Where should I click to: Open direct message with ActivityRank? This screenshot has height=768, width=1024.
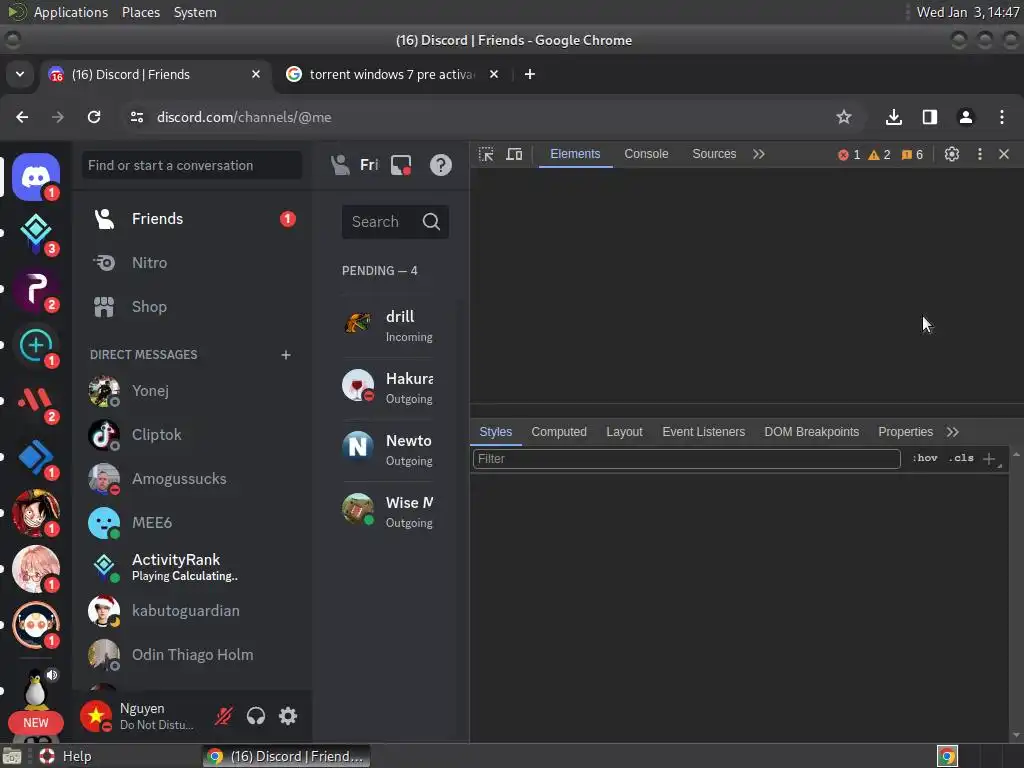pos(193,567)
